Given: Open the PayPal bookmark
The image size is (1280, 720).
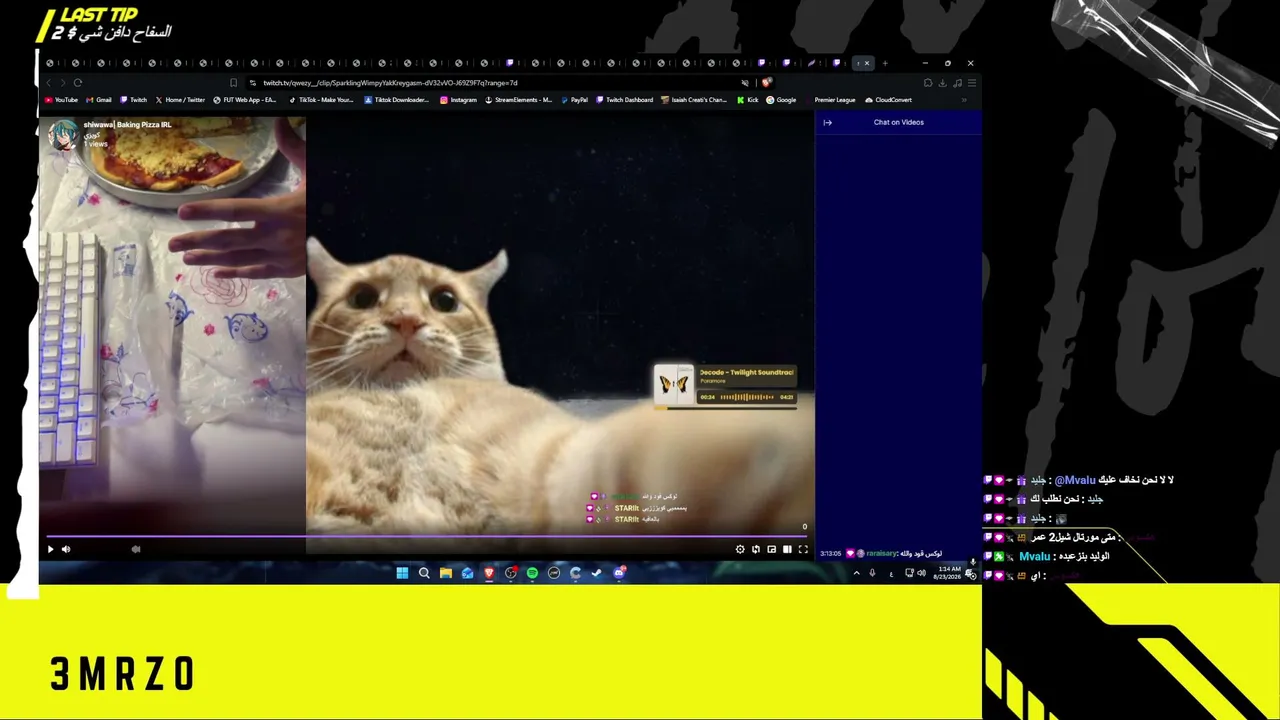Looking at the screenshot, I should point(575,100).
